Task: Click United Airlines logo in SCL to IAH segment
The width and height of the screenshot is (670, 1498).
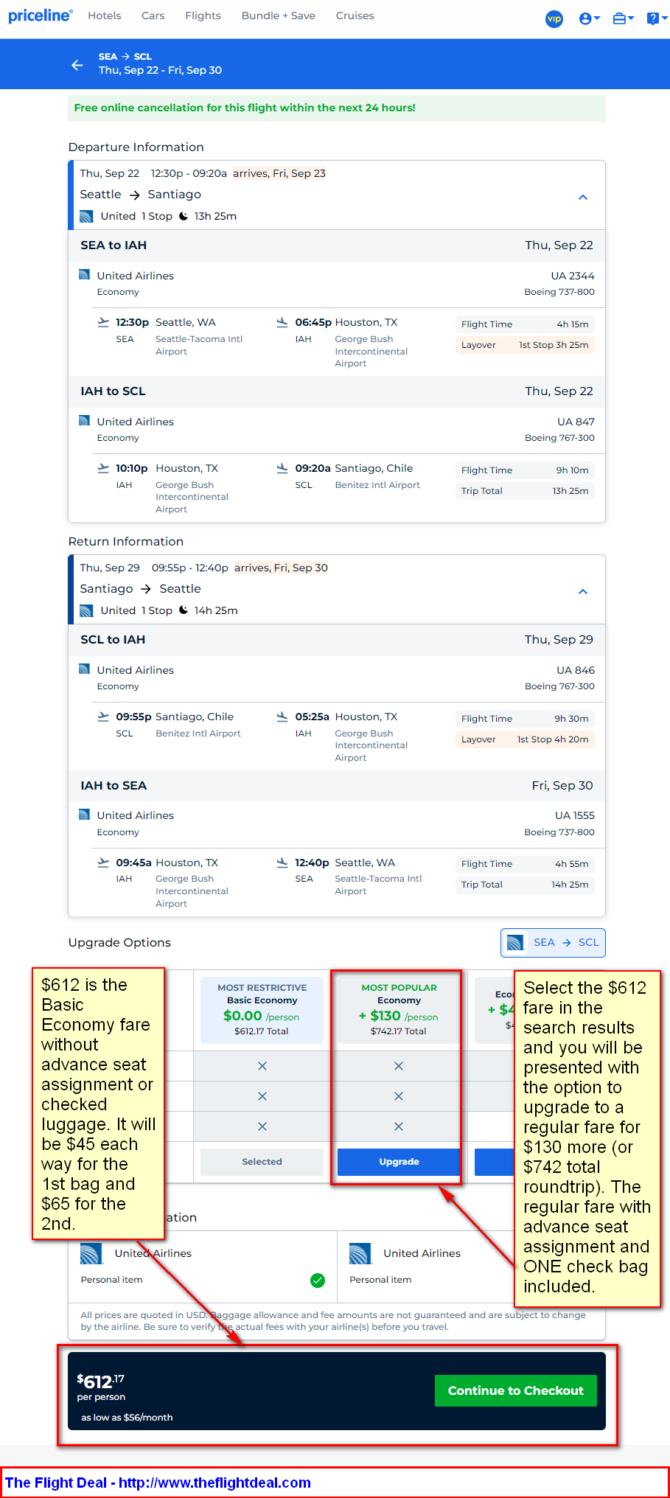Action: click(84, 669)
